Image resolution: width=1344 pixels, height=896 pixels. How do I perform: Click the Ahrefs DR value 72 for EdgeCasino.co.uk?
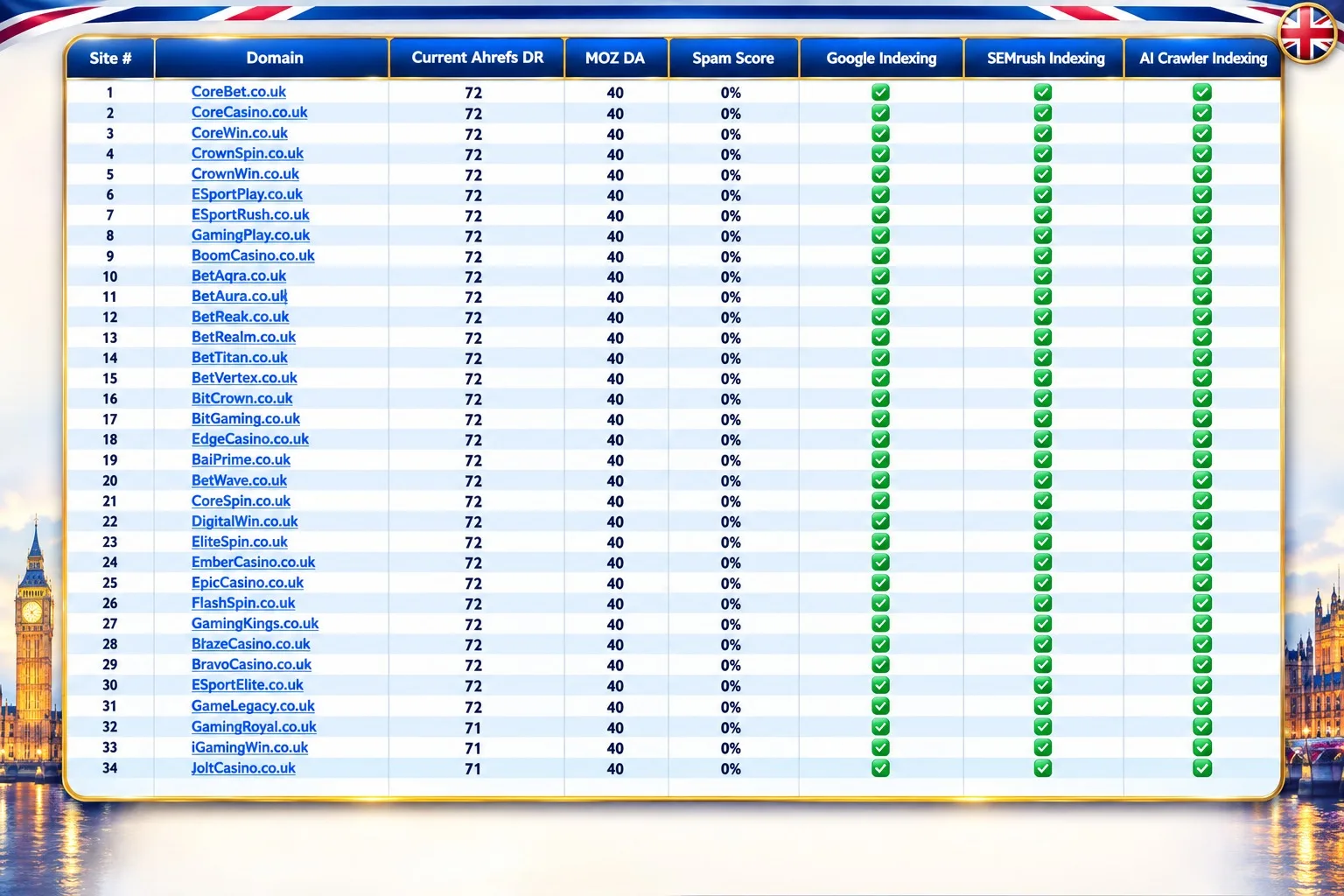pyautogui.click(x=473, y=440)
